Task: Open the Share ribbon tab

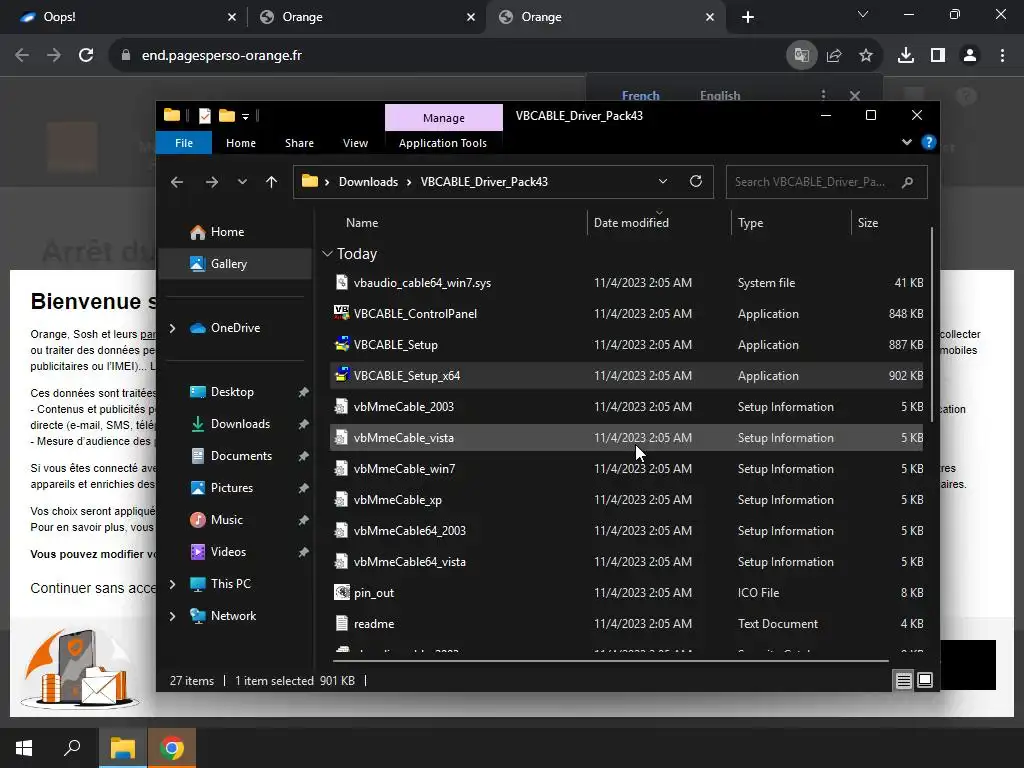Action: coord(299,143)
